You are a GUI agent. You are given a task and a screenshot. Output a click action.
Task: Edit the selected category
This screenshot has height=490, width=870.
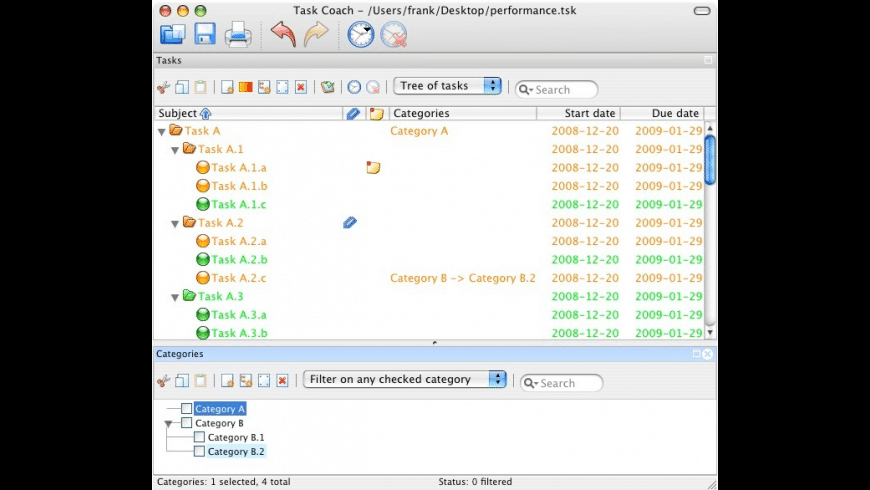(264, 381)
